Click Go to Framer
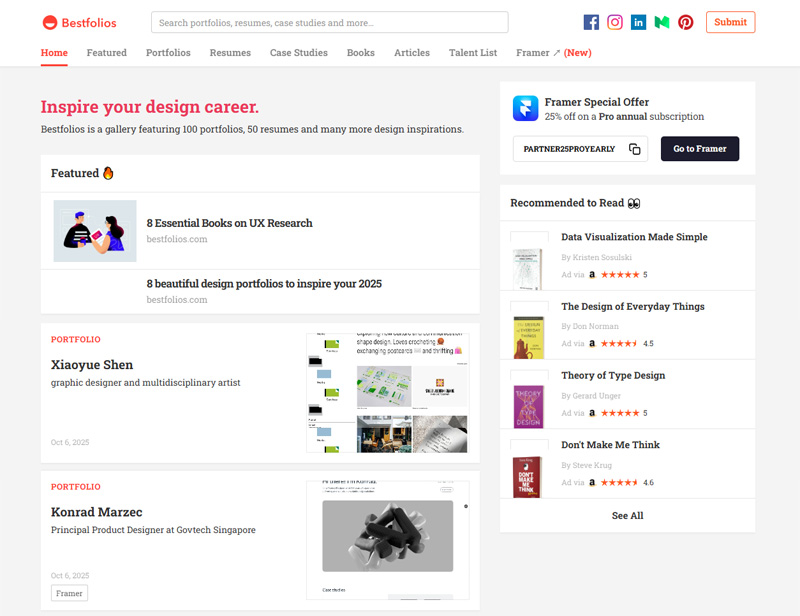This screenshot has width=800, height=616. pos(700,148)
